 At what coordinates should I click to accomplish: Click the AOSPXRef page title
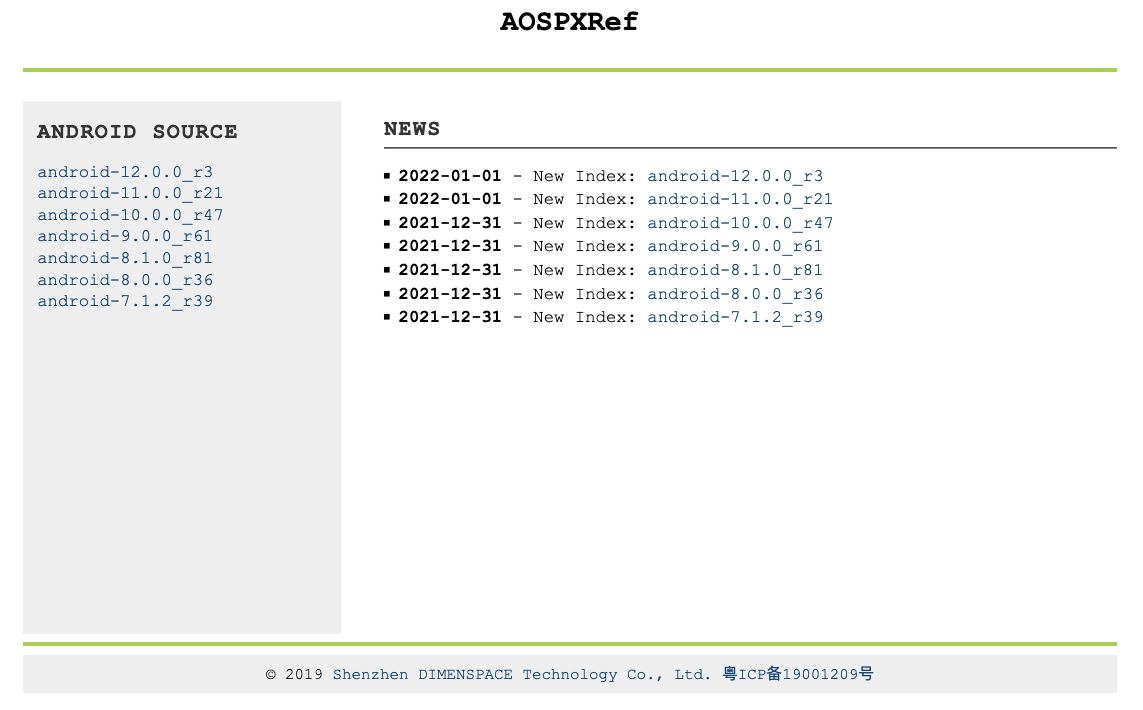(x=569, y=22)
